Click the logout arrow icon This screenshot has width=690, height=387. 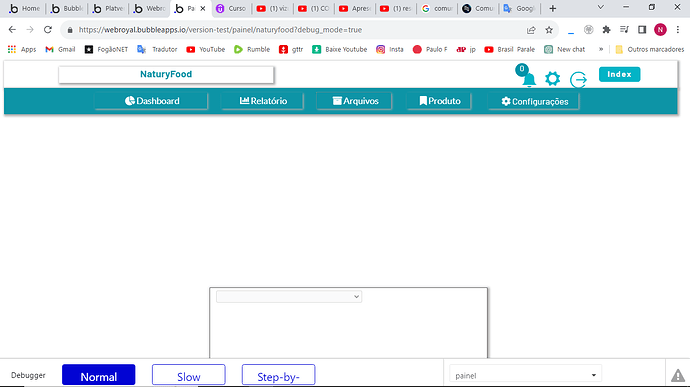578,80
